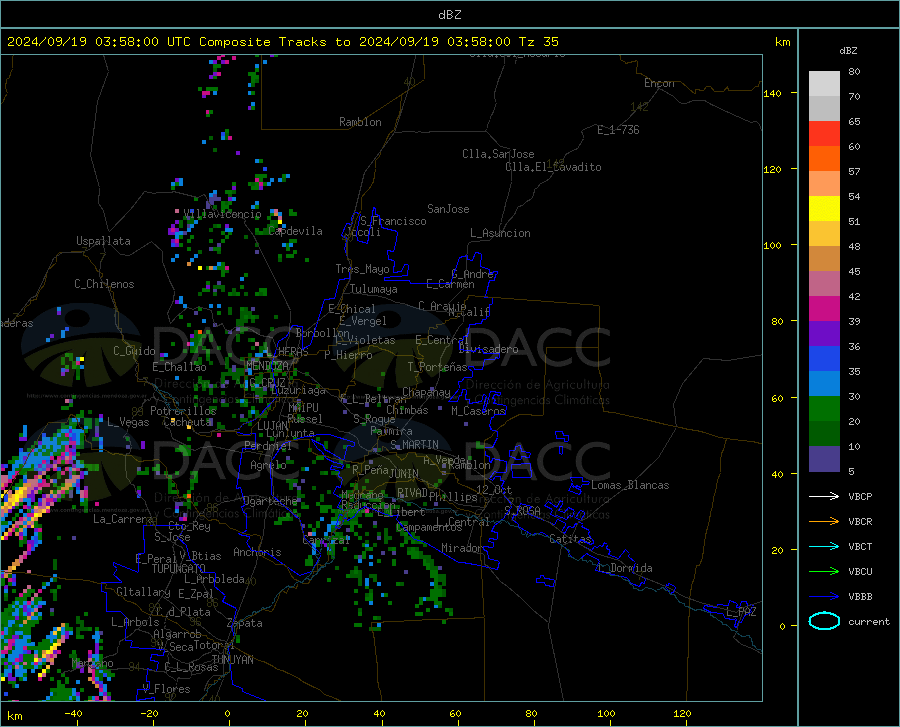Select the 80 dBZ light gray swatch
Viewport: 900px width, 727px height.
coord(824,84)
